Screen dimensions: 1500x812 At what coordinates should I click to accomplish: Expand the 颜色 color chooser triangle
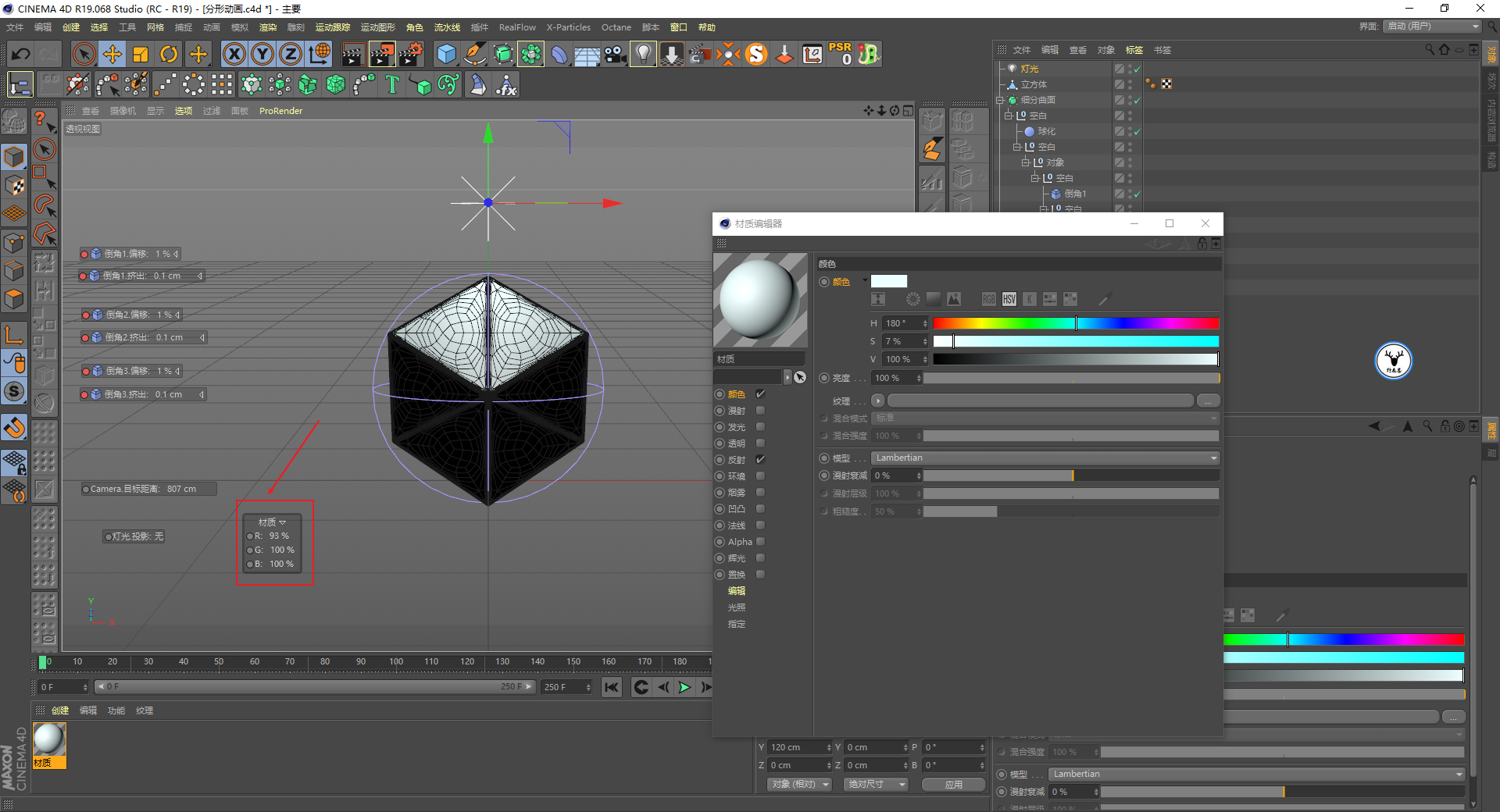coord(865,281)
